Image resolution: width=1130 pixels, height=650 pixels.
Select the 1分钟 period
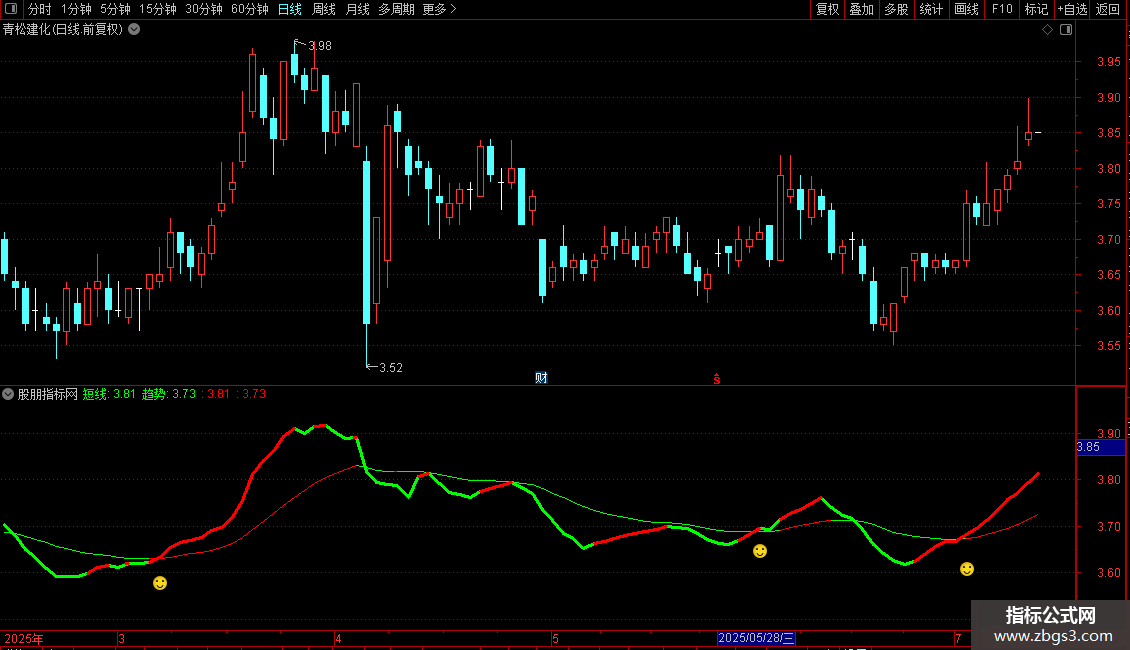click(x=76, y=9)
